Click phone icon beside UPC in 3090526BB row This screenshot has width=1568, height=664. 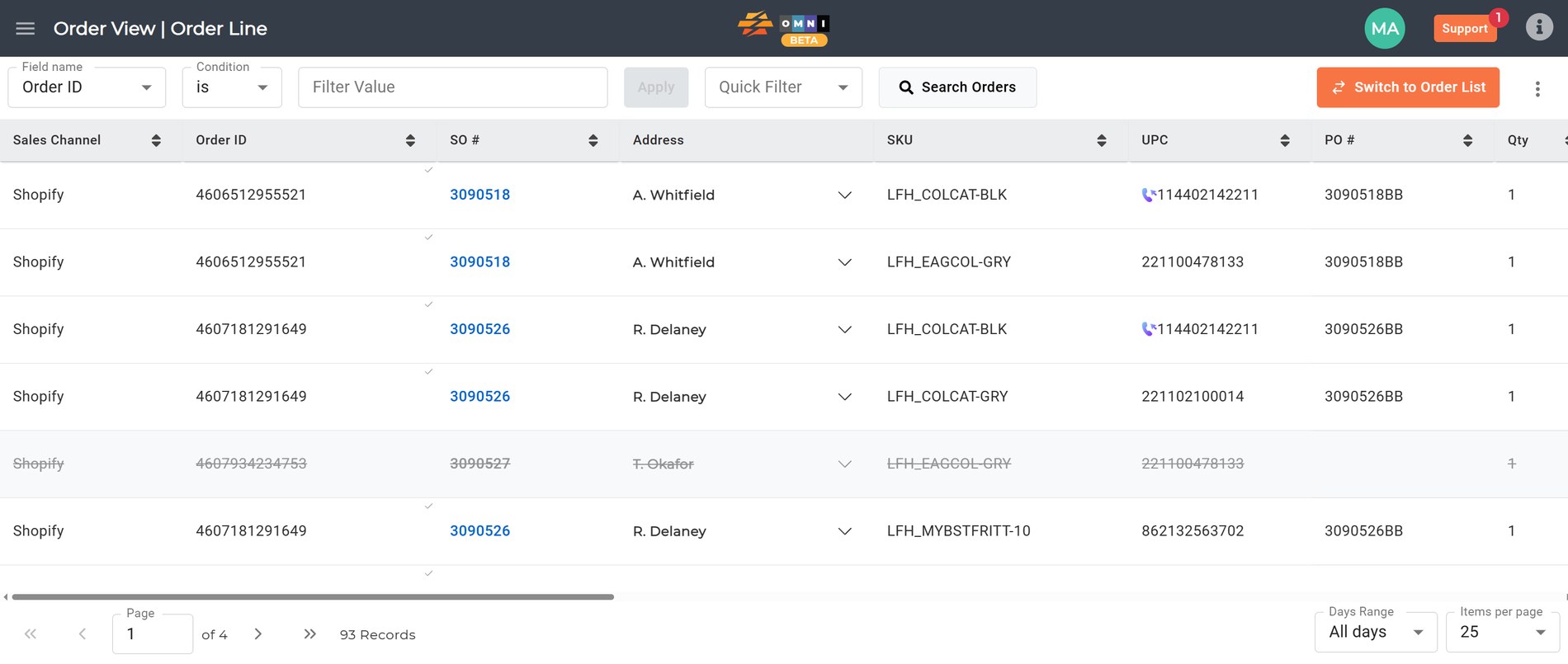(1149, 329)
